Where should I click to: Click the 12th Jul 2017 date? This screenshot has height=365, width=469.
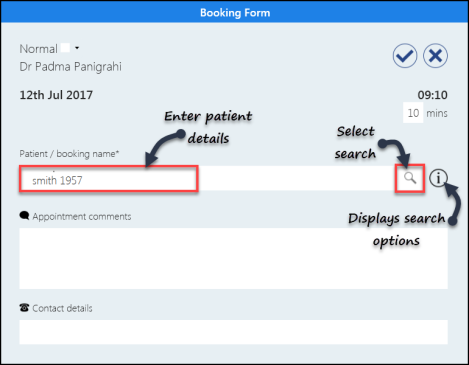tap(56, 95)
